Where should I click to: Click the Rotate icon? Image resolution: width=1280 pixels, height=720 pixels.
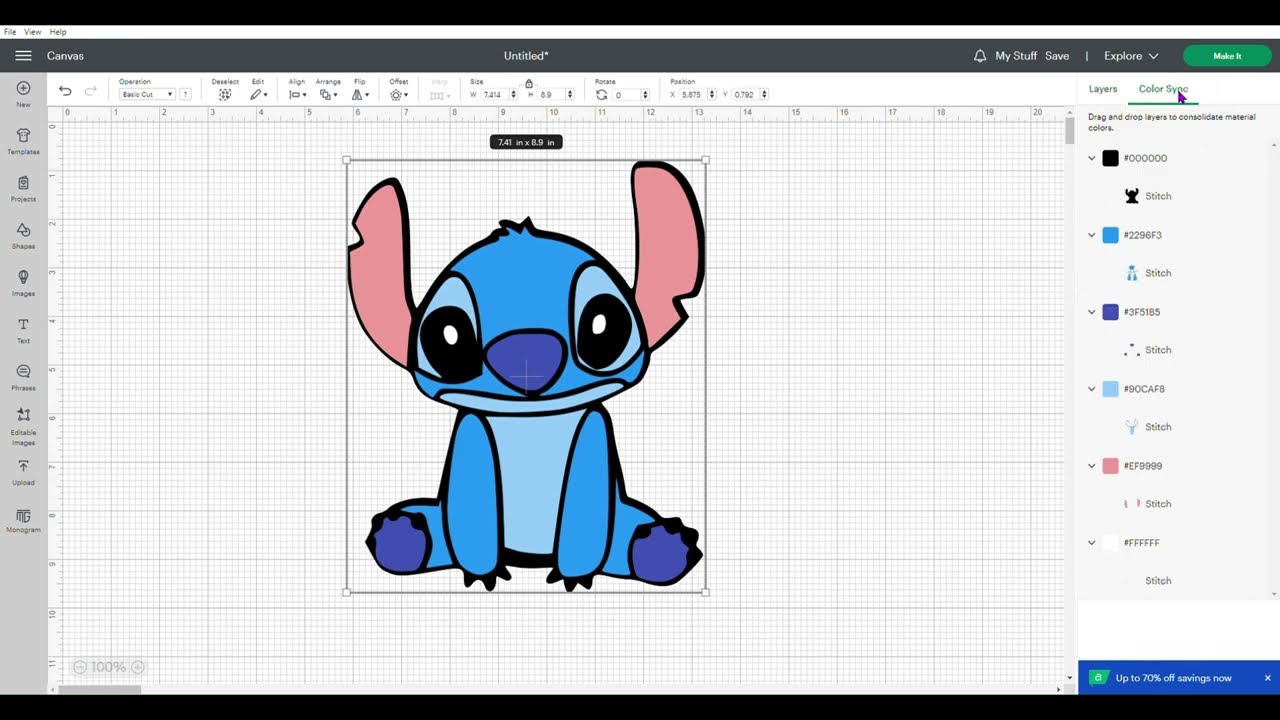pyautogui.click(x=601, y=95)
